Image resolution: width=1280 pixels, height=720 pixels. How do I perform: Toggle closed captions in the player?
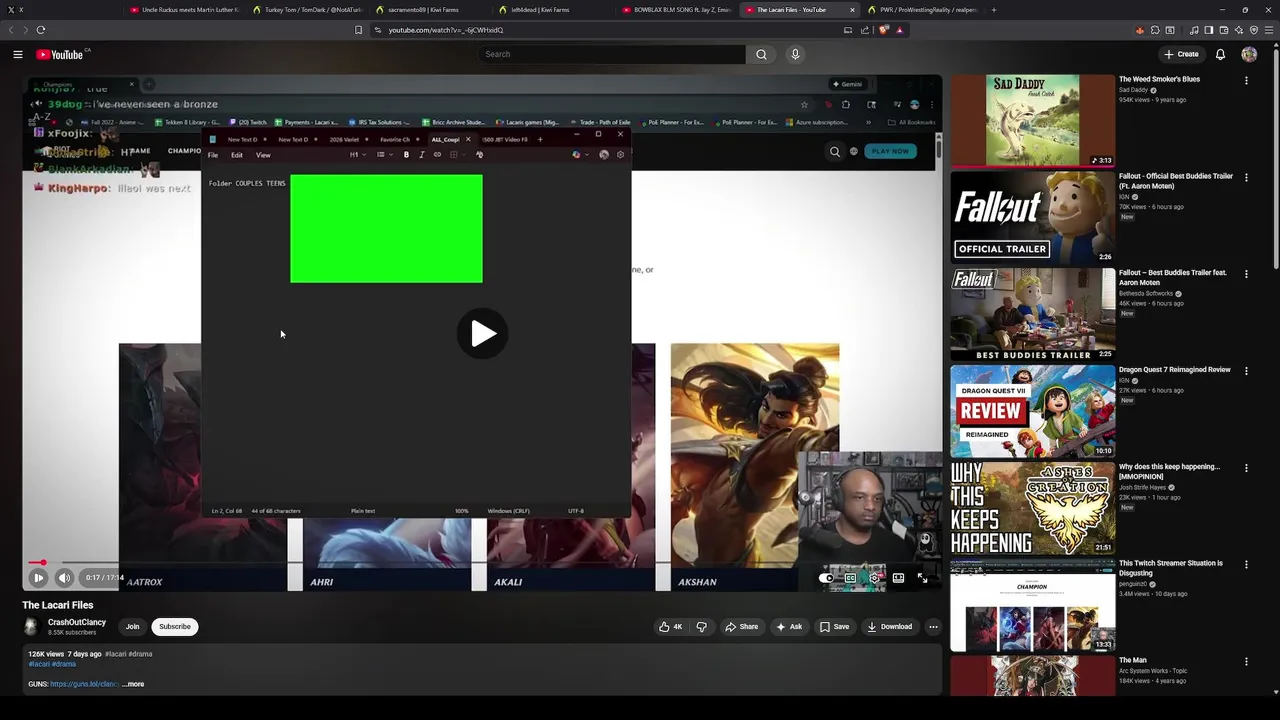850,577
